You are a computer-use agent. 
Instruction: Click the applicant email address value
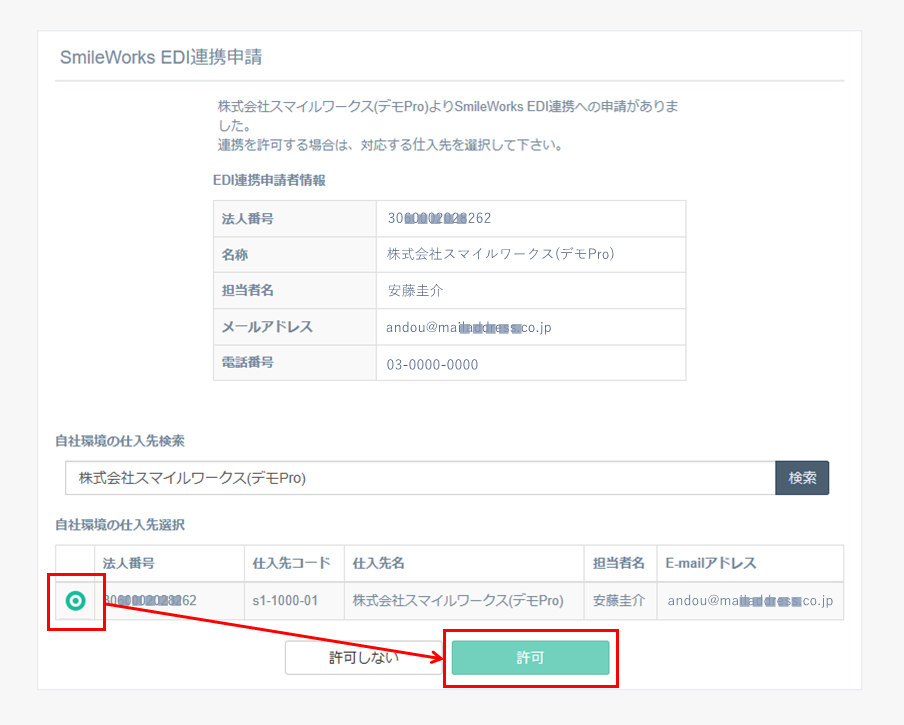click(x=469, y=327)
